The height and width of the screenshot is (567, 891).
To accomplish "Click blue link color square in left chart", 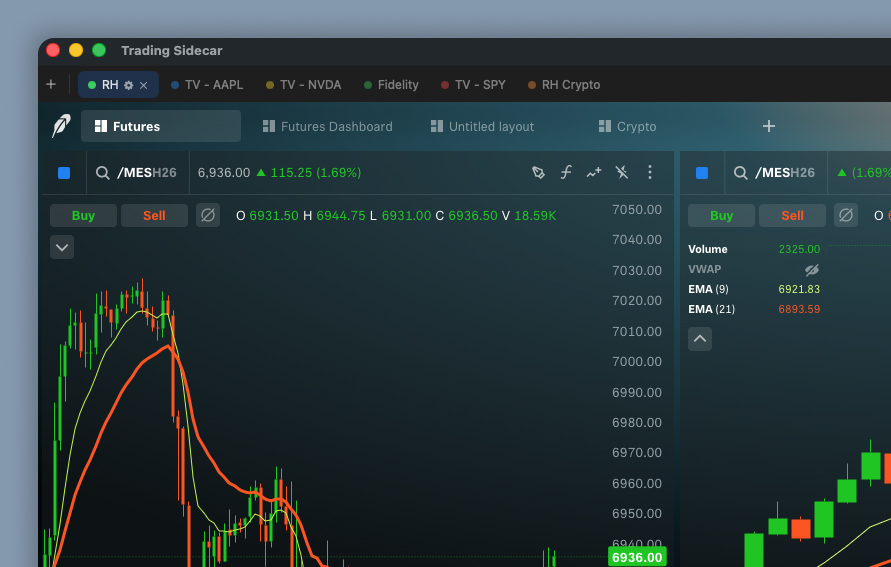I will coord(64,173).
